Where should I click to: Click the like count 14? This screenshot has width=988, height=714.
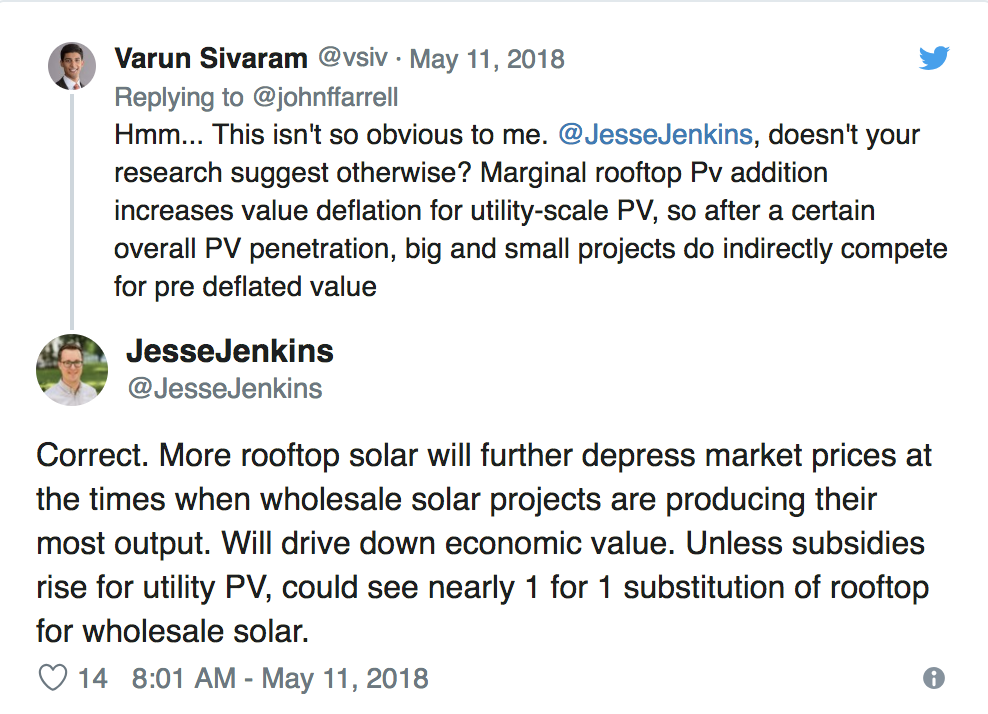92,678
